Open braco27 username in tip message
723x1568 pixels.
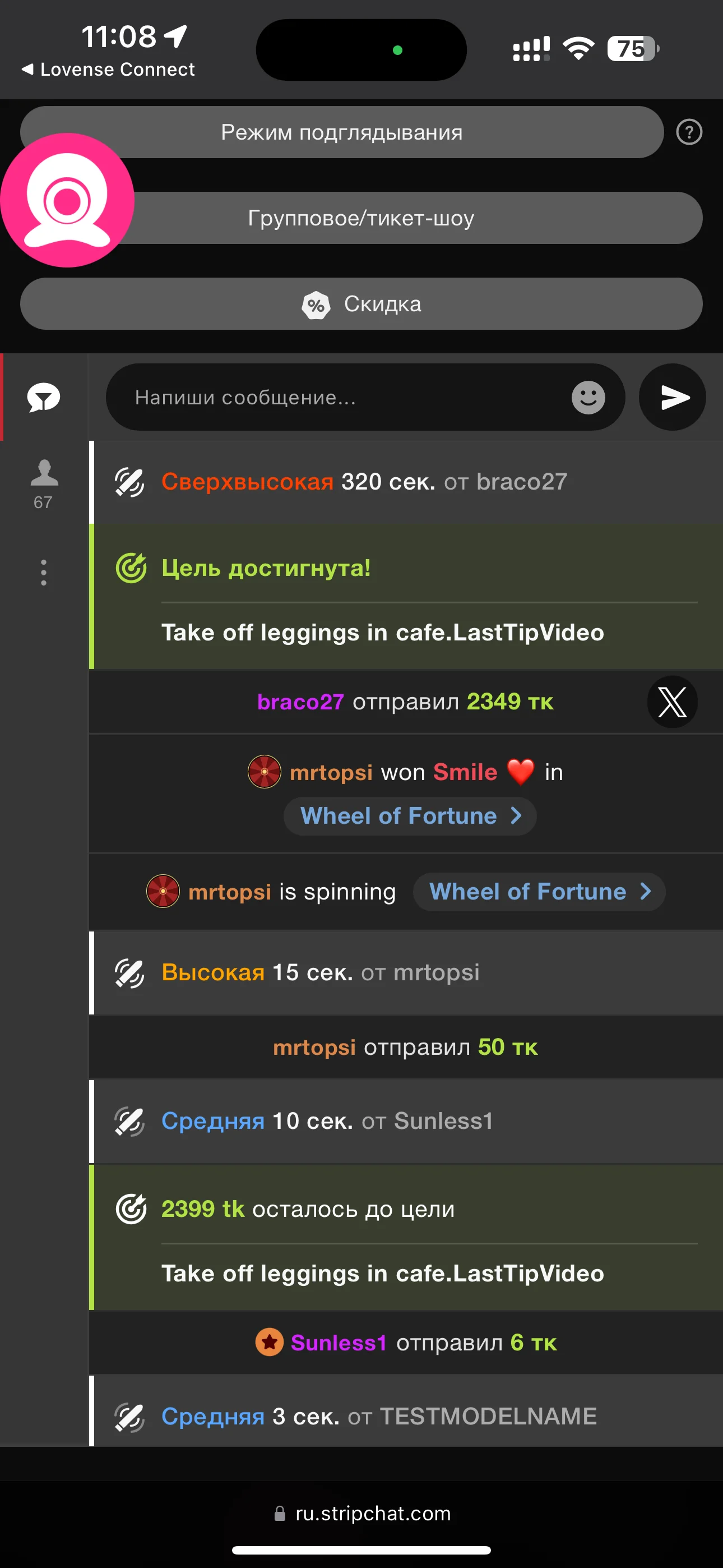[x=300, y=702]
